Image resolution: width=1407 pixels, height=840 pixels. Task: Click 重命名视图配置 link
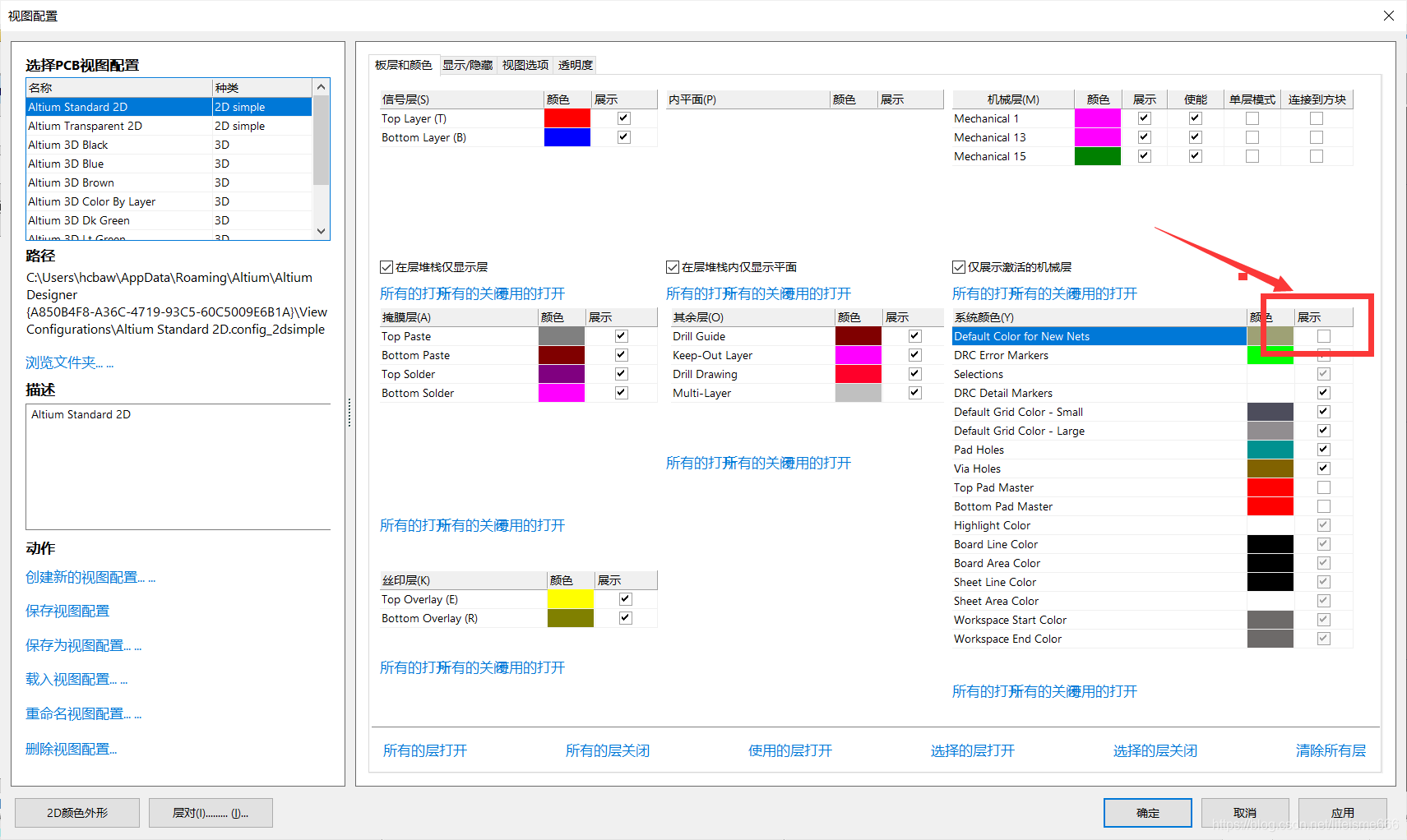84,713
